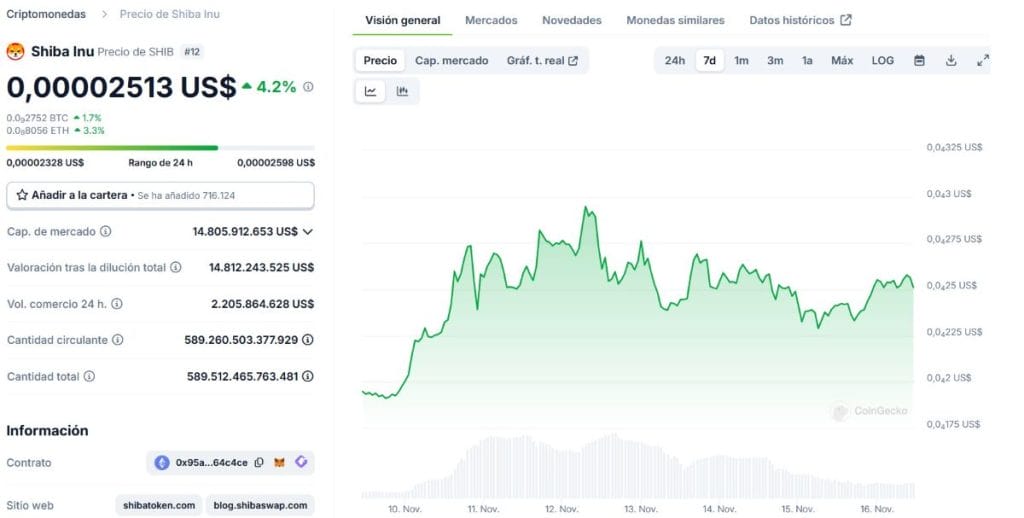Open info icon beside Cantidad circulante label
Image resolution: width=1024 pixels, height=518 pixels.
point(118,340)
